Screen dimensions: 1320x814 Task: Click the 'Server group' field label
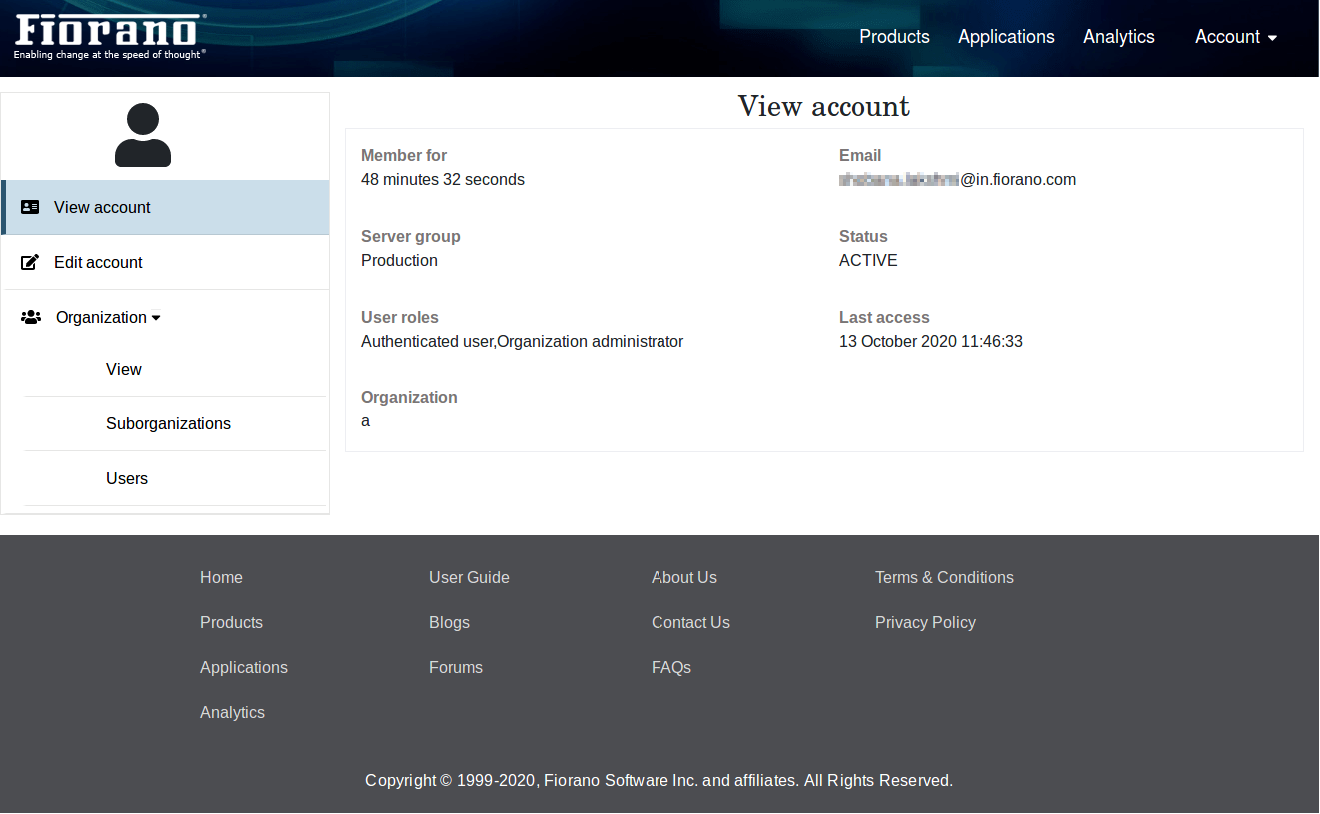pos(411,236)
